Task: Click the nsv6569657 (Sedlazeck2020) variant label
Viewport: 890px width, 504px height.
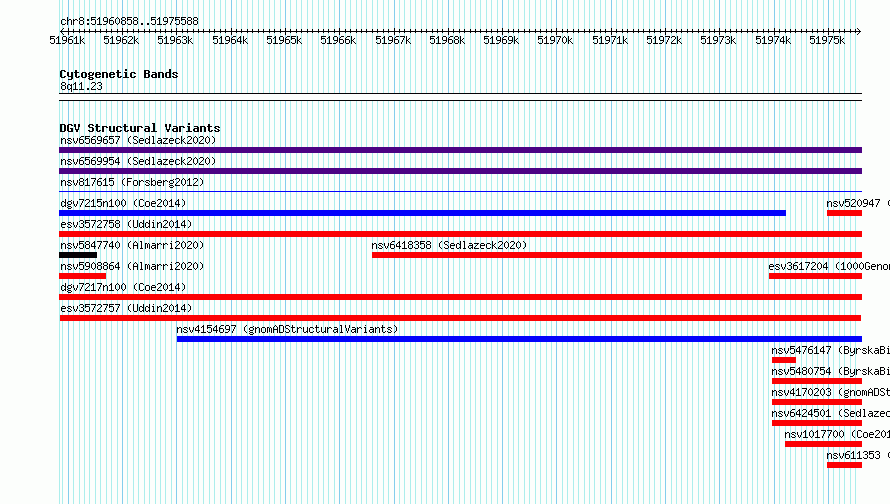Action: [x=138, y=140]
